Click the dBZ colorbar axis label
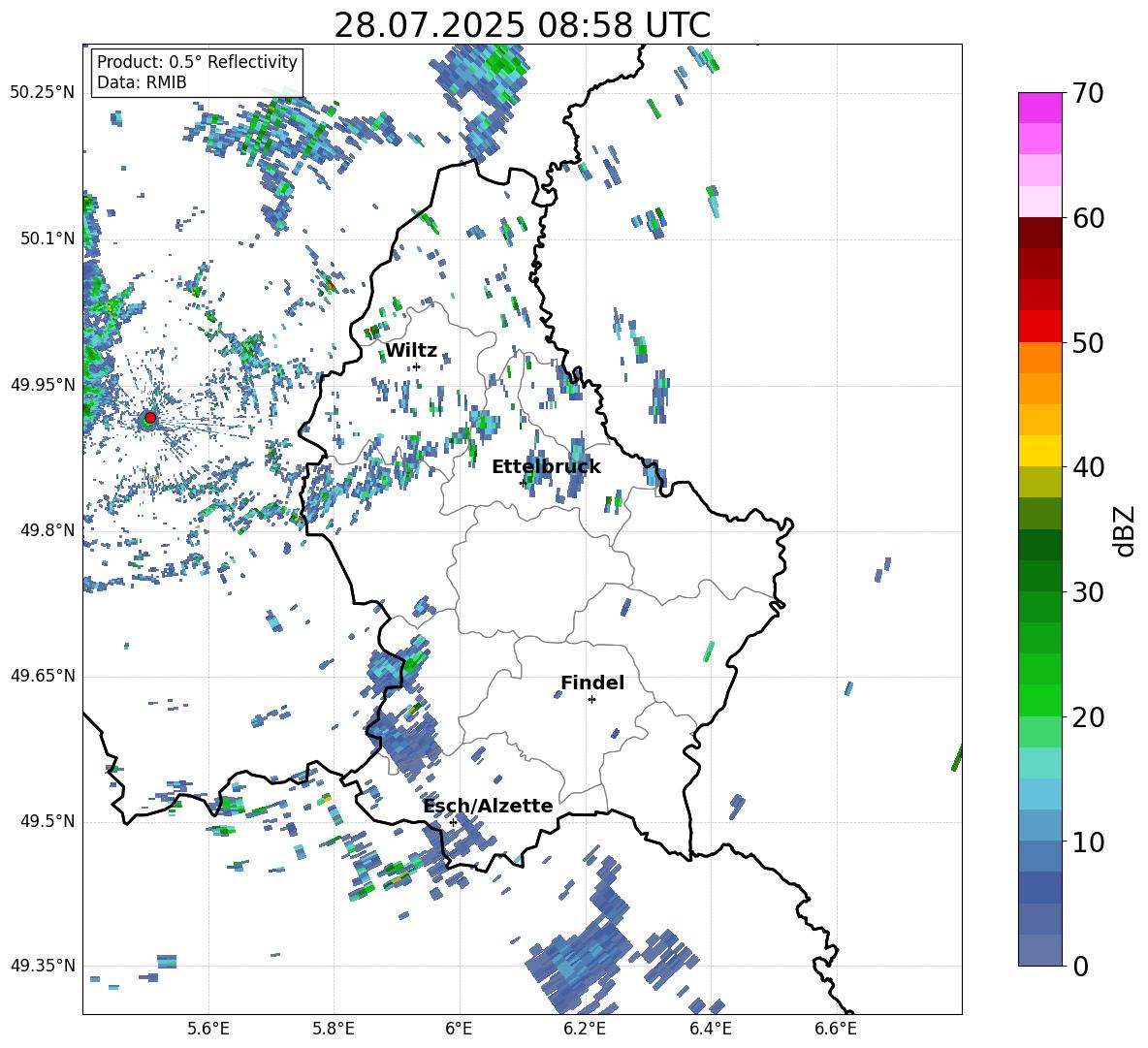 (x=1126, y=530)
